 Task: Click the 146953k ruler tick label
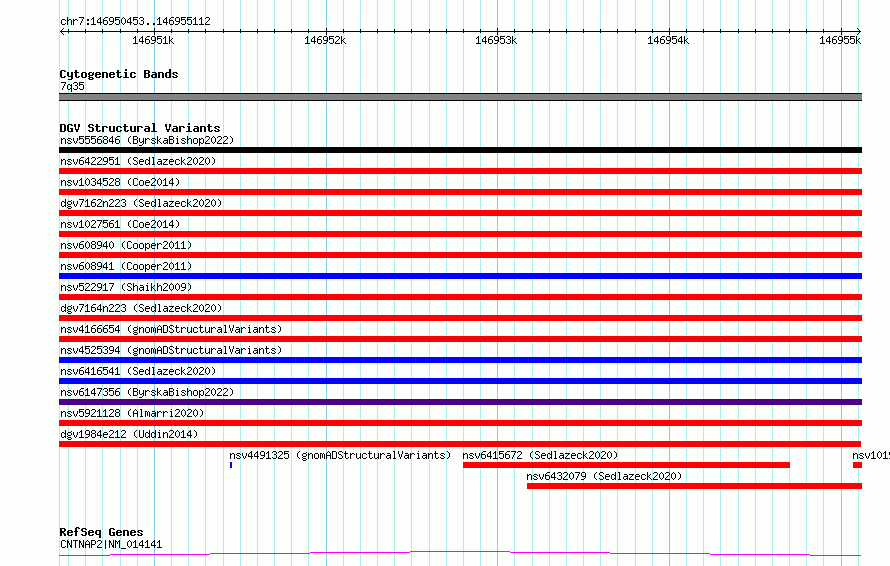496,40
